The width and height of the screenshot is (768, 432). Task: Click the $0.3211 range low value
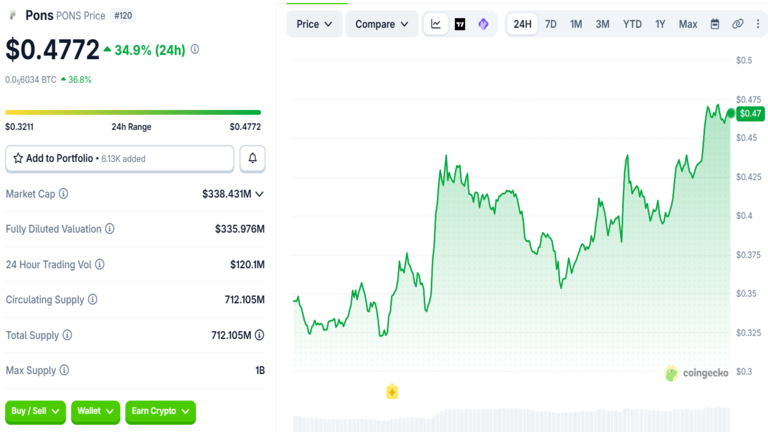[x=20, y=127]
